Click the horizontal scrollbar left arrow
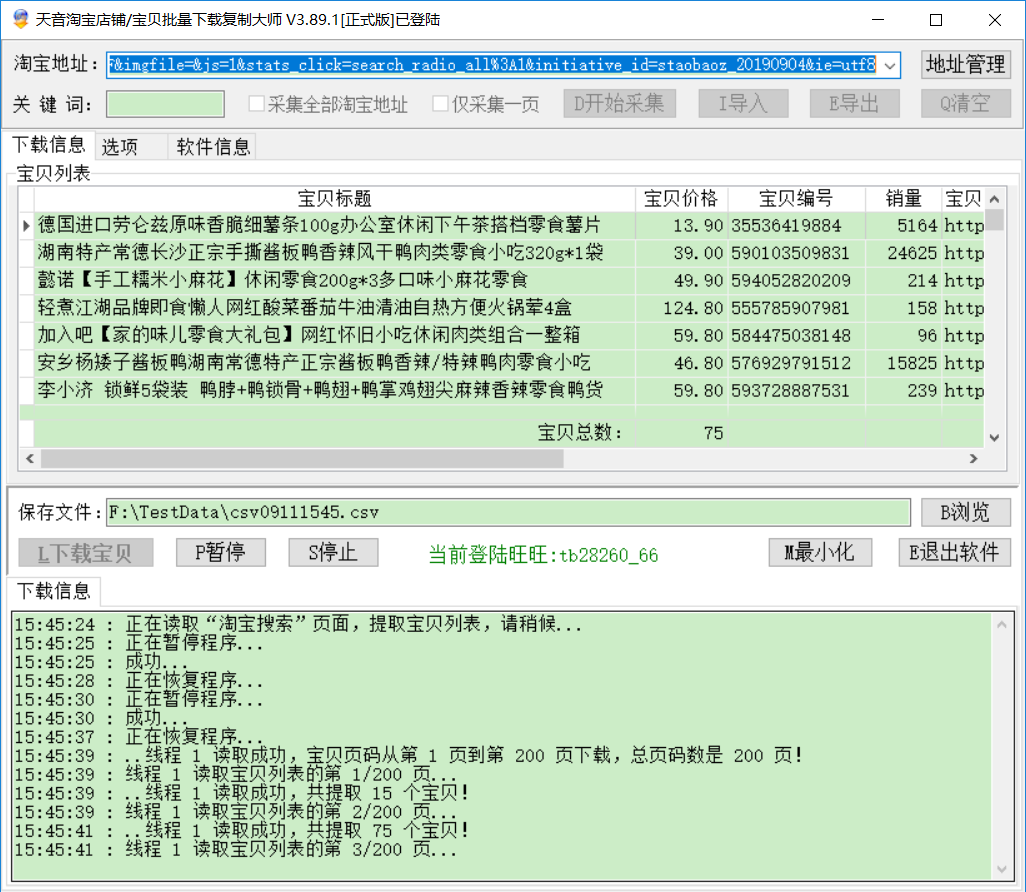The width and height of the screenshot is (1026, 892). point(30,458)
